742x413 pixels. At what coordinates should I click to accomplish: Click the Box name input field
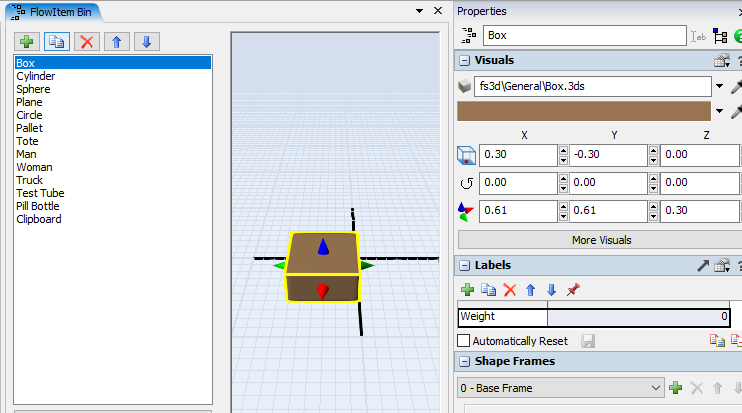(x=582, y=35)
